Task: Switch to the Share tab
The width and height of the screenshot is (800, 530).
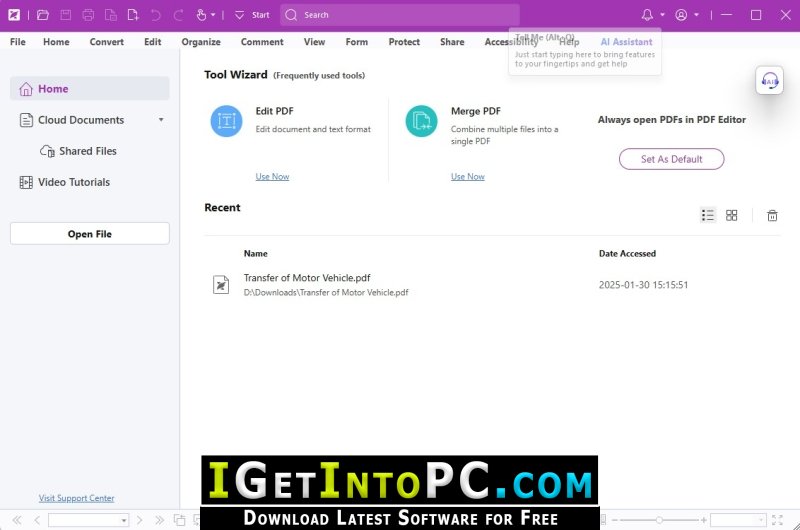Action: (452, 42)
